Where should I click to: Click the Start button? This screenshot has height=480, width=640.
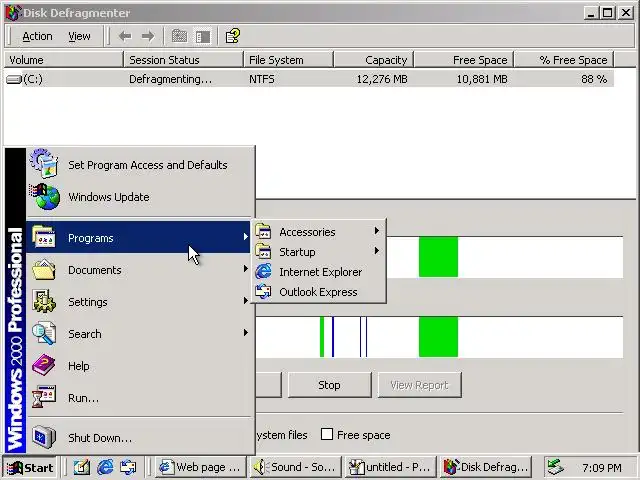click(x=30, y=467)
